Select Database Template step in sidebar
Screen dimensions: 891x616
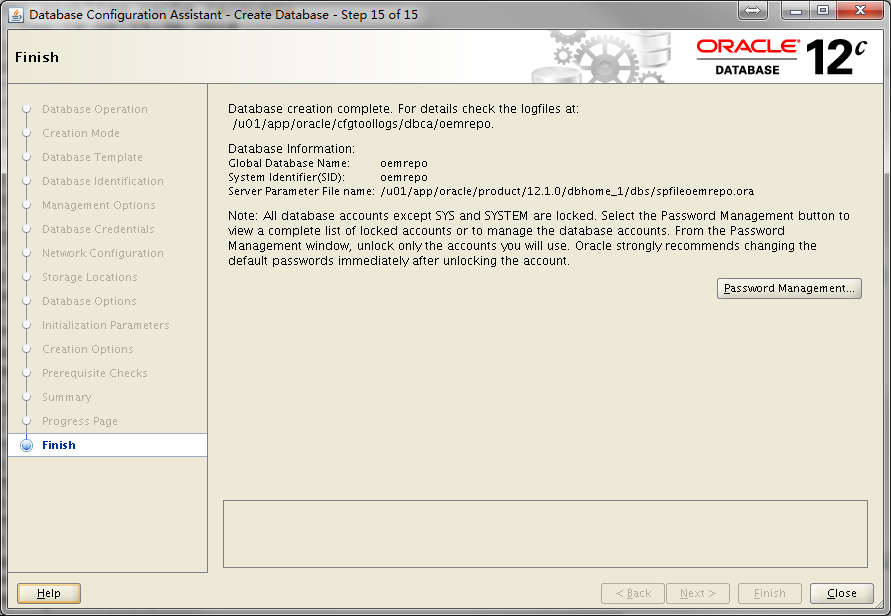[x=92, y=158]
